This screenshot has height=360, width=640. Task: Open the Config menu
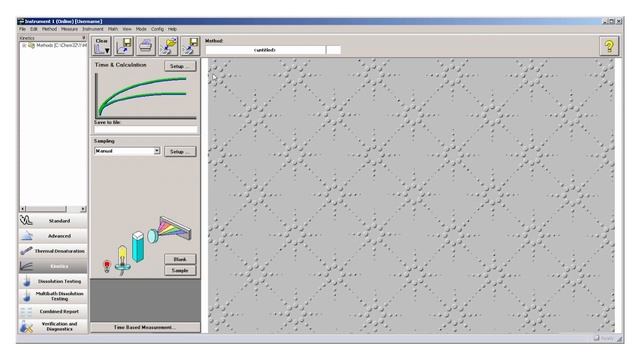coord(157,29)
